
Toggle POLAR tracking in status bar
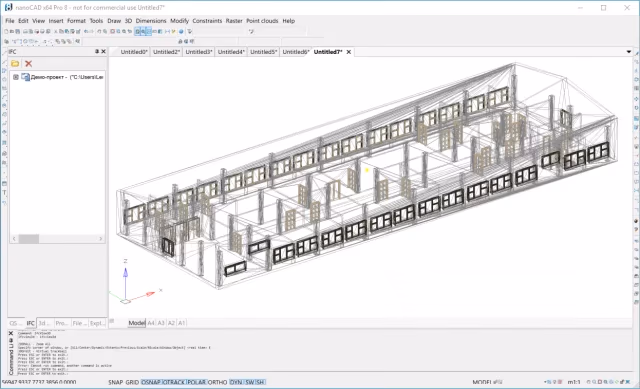point(197,382)
